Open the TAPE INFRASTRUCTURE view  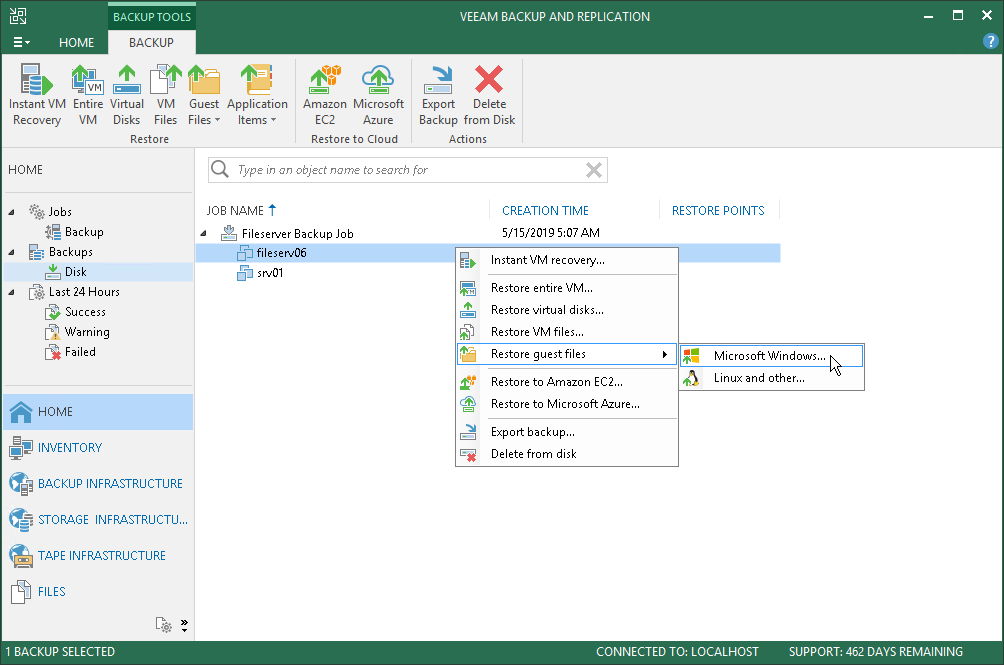[98, 556]
